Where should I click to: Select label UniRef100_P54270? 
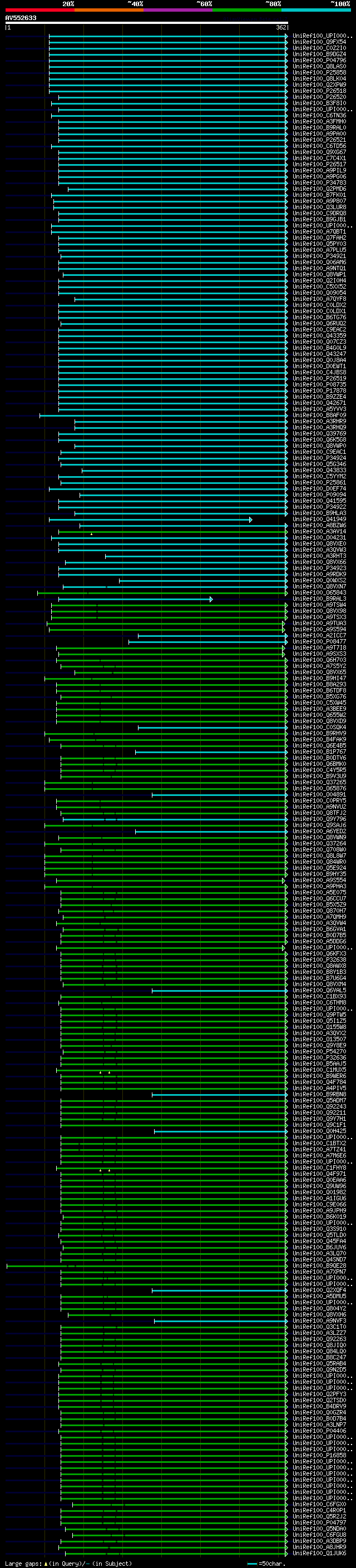(x=319, y=1052)
